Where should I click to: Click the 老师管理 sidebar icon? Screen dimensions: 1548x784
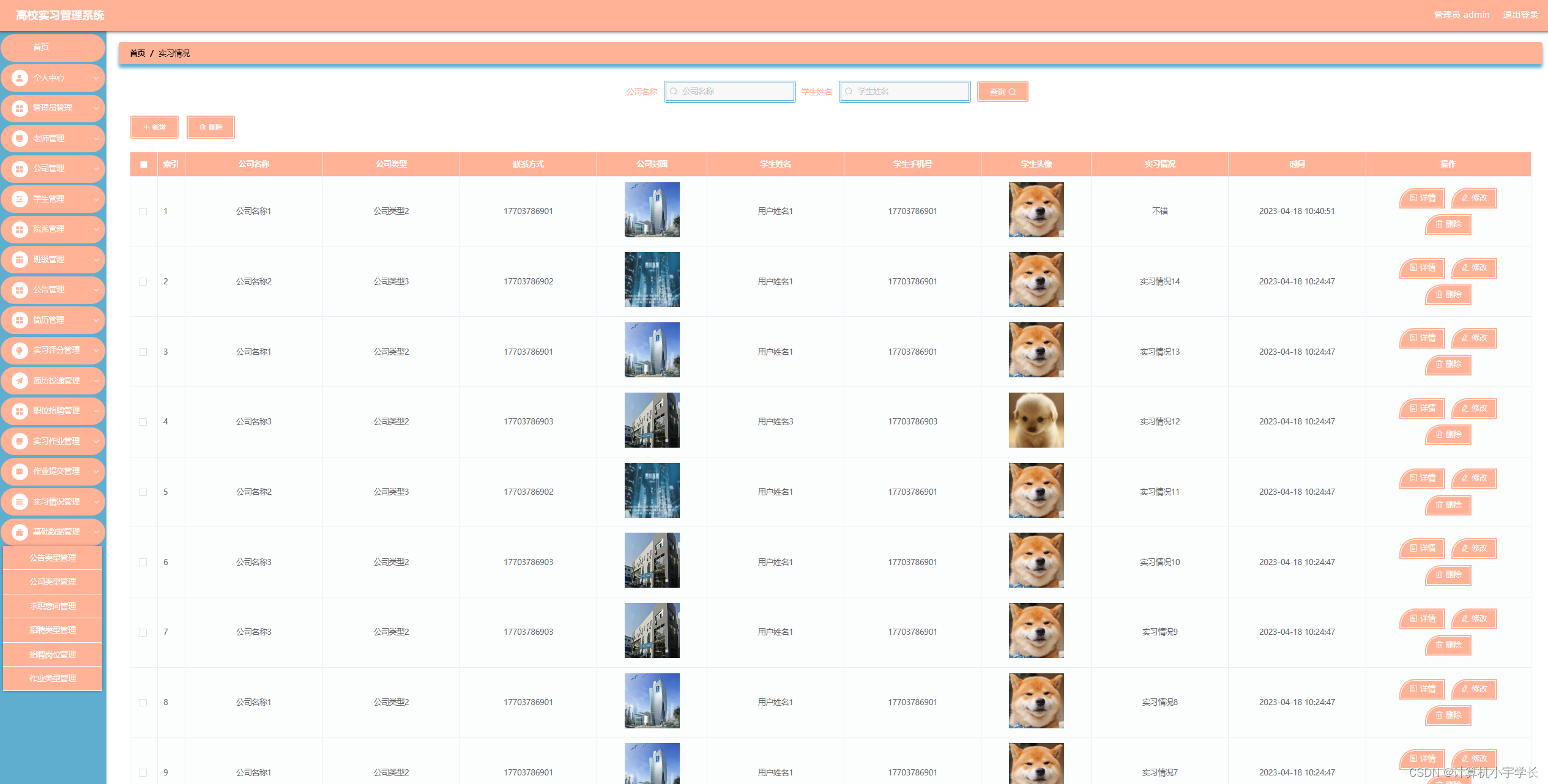(x=20, y=138)
